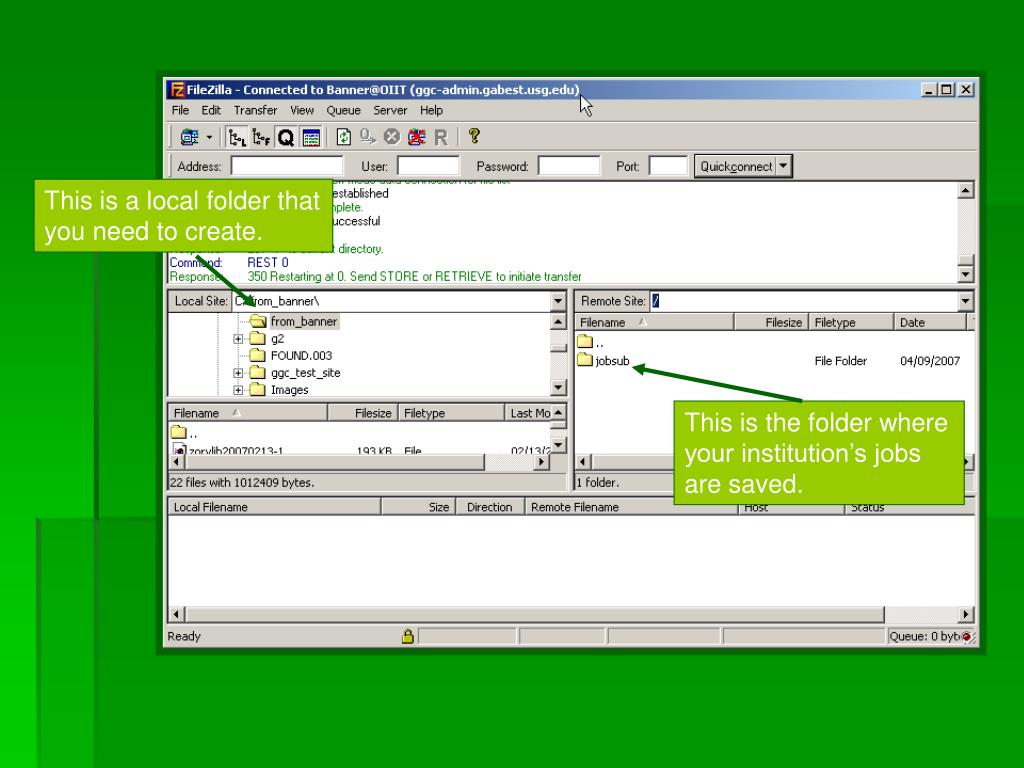This screenshot has height=768, width=1024.
Task: Toggle the transfer queue view (Q icon)
Action: point(285,137)
